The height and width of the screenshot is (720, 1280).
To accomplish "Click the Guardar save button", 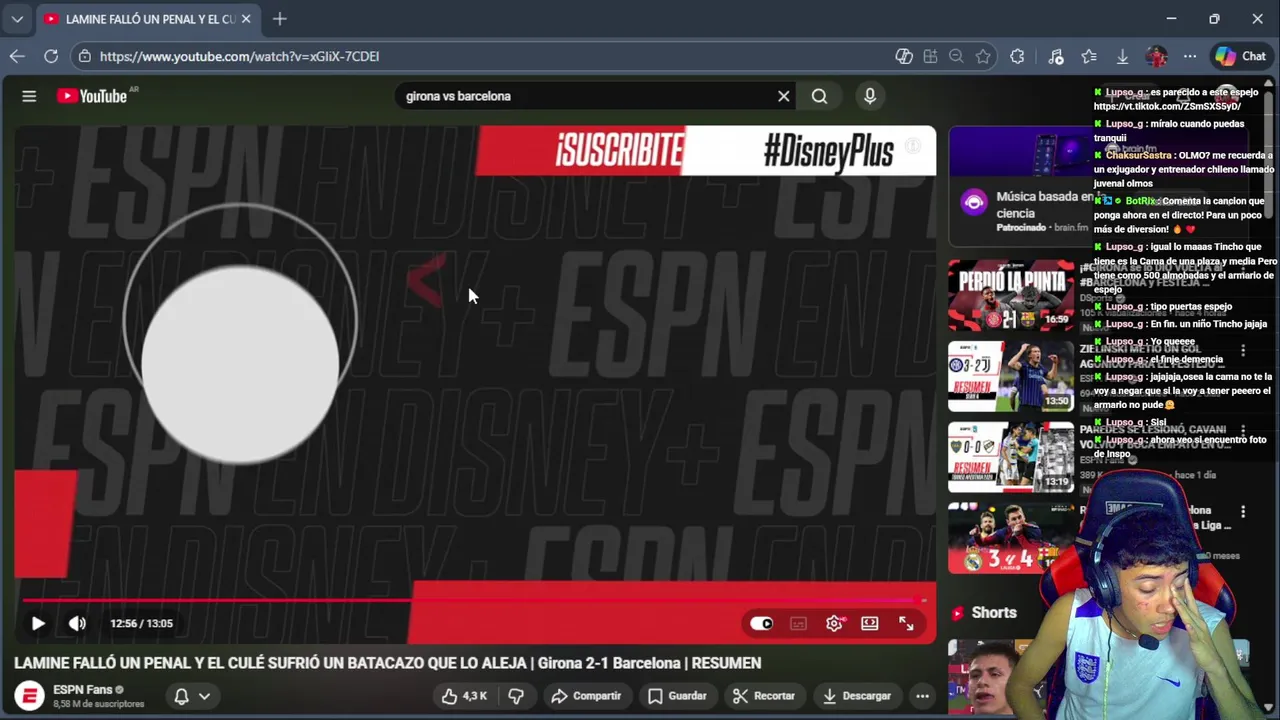I will click(676, 696).
